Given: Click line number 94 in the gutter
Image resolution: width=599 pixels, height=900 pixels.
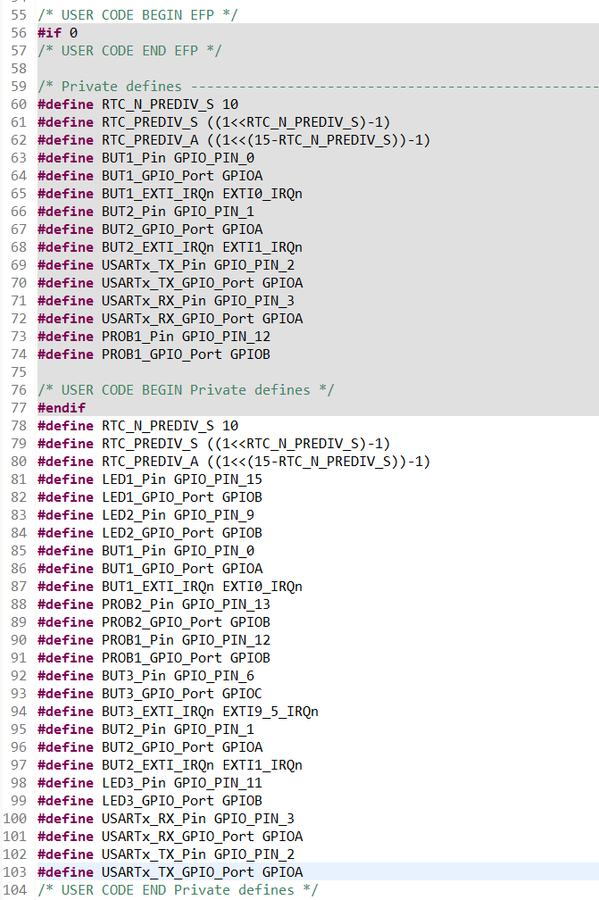Looking at the screenshot, I should click(x=18, y=711).
